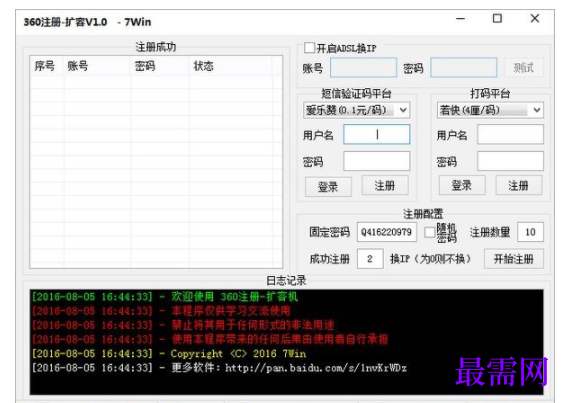Close the 360注册-扩容V1.0 window
The width and height of the screenshot is (567, 403).
(535, 18)
